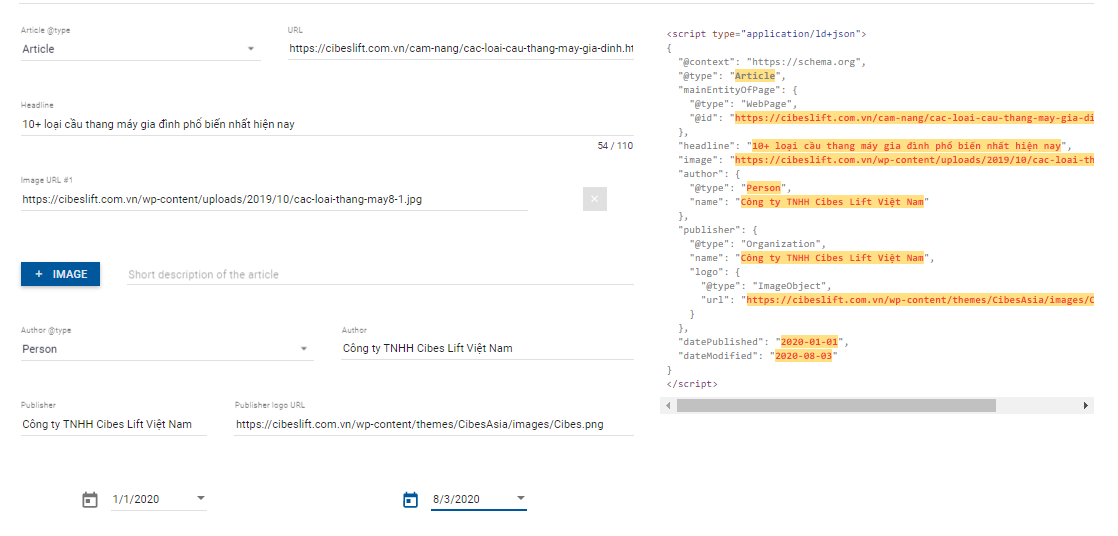
Task: Click the mainEntityOfPage @id URL in code
Action: click(914, 118)
